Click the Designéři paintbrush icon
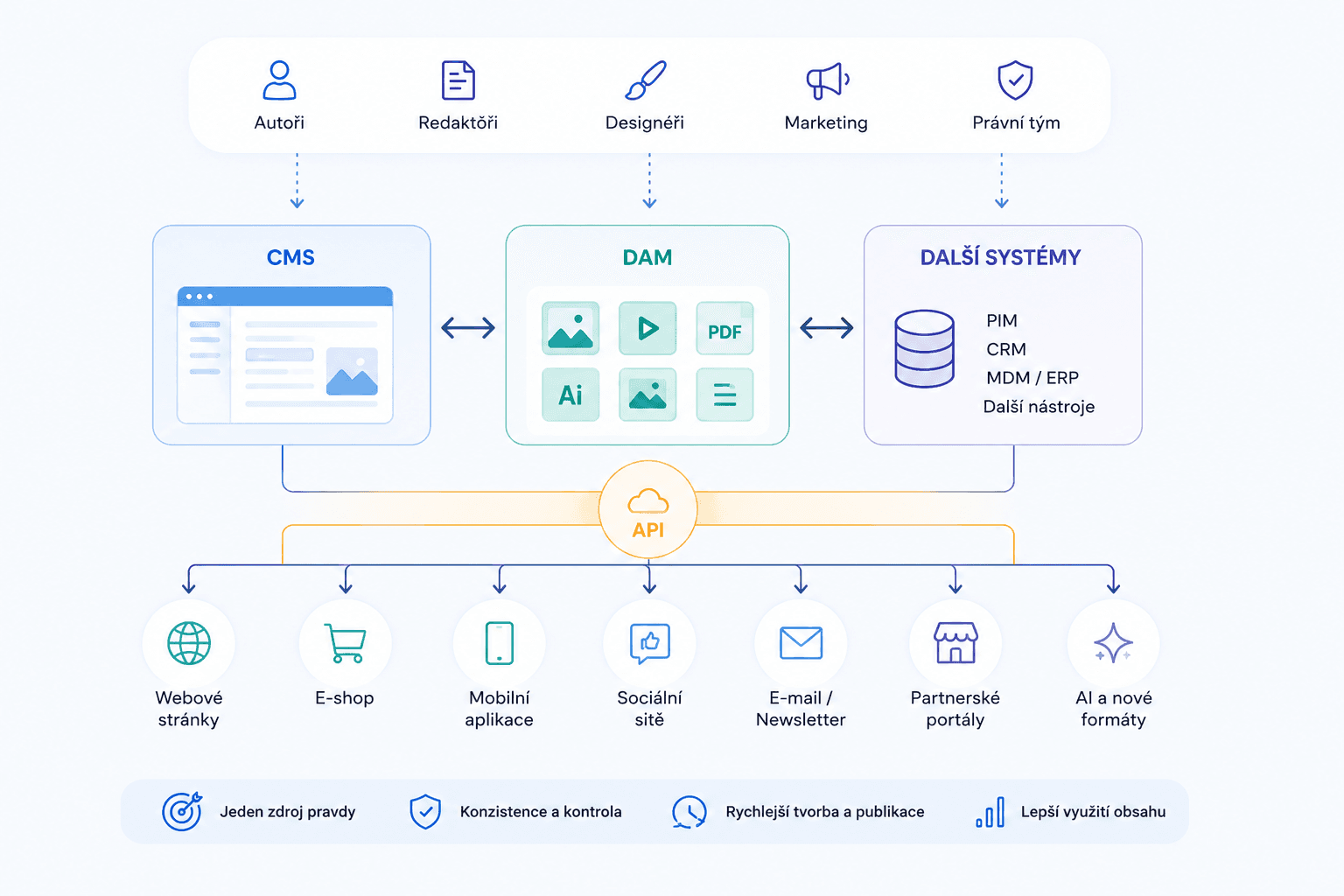Image resolution: width=1344 pixels, height=896 pixels. tap(646, 80)
